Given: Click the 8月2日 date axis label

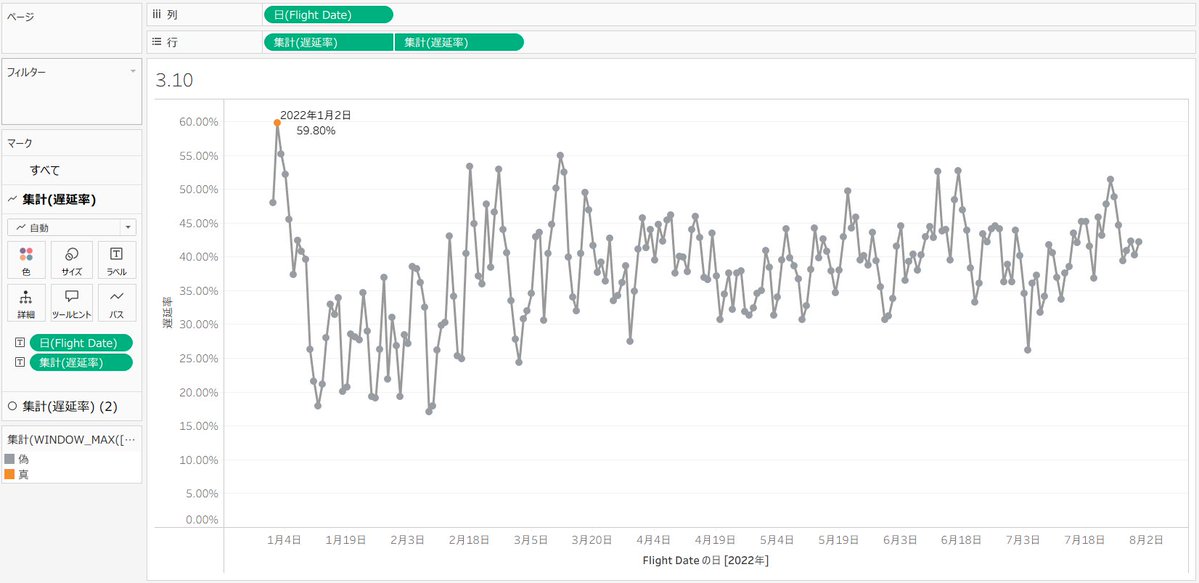Looking at the screenshot, I should [x=1145, y=539].
